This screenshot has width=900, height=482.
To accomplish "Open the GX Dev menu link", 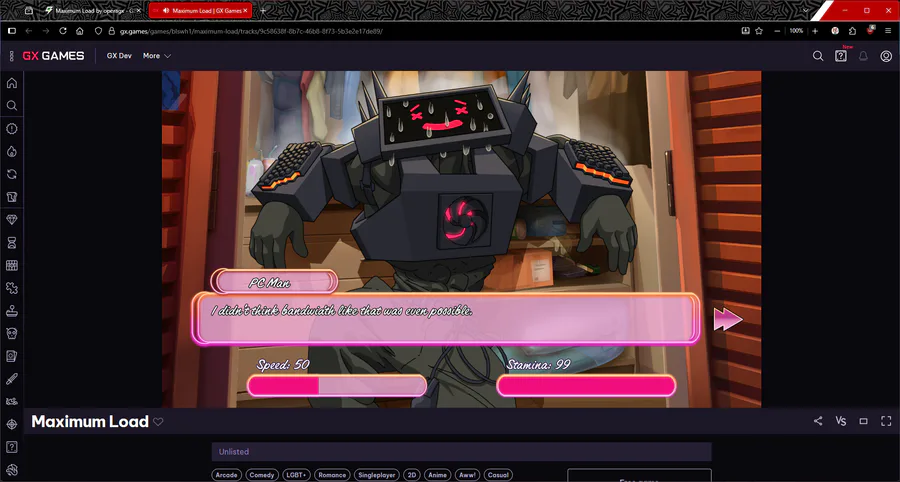I will pos(119,56).
